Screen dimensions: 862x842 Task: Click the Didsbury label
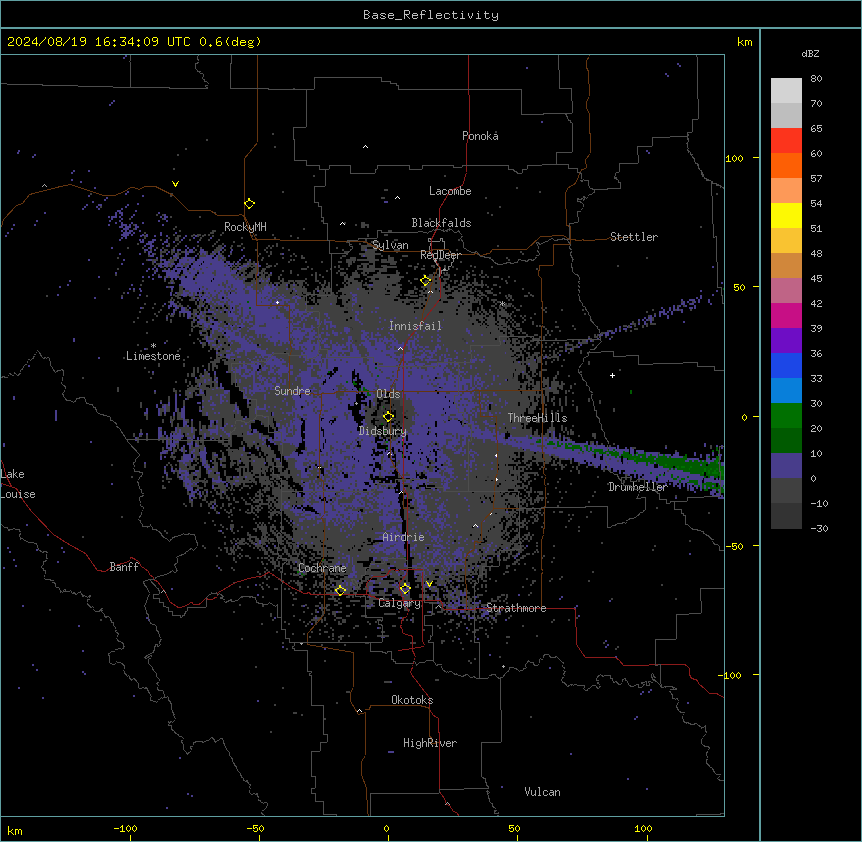pyautogui.click(x=383, y=431)
